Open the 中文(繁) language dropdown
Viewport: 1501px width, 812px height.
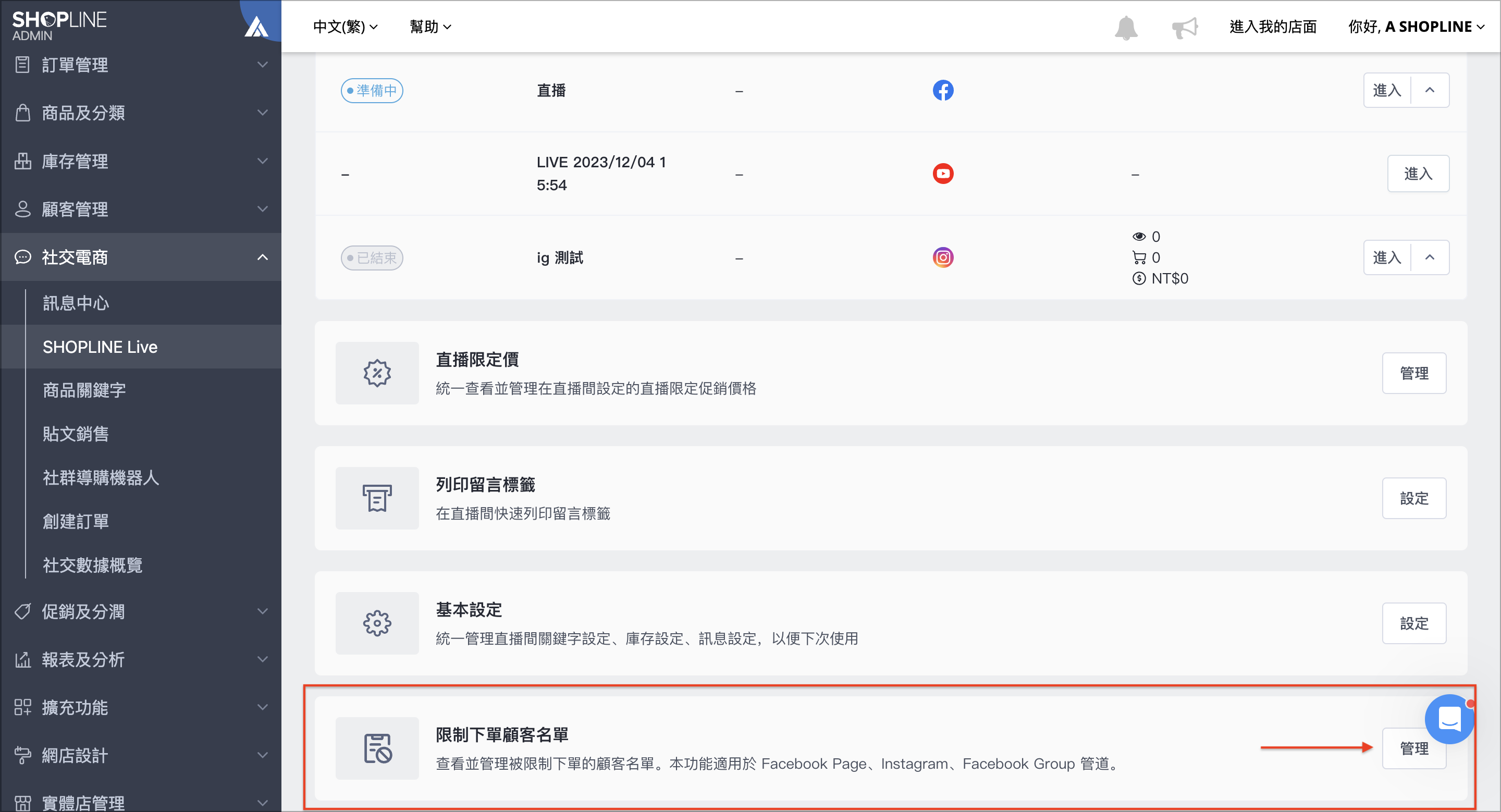point(345,27)
